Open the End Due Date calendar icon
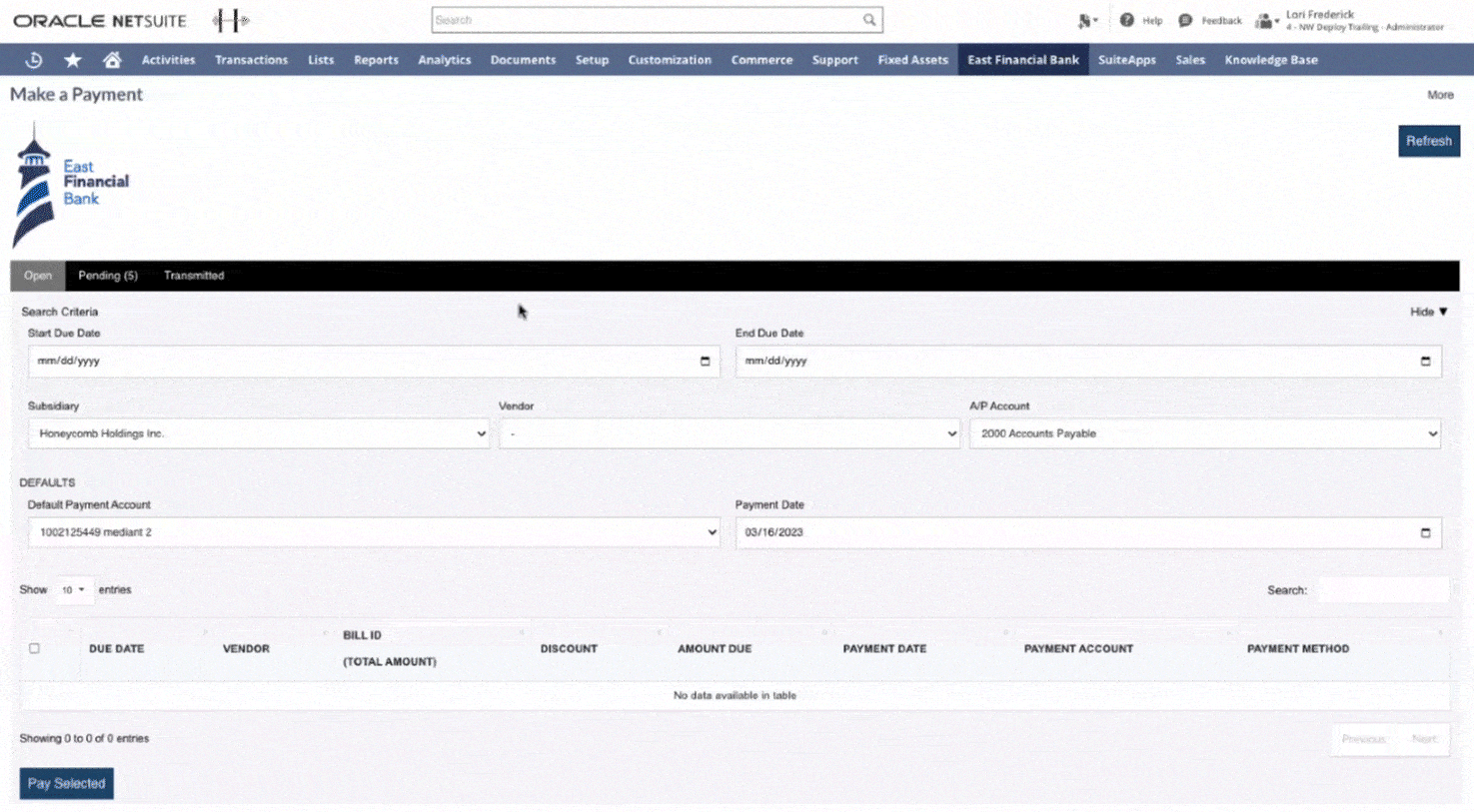 point(1425,362)
